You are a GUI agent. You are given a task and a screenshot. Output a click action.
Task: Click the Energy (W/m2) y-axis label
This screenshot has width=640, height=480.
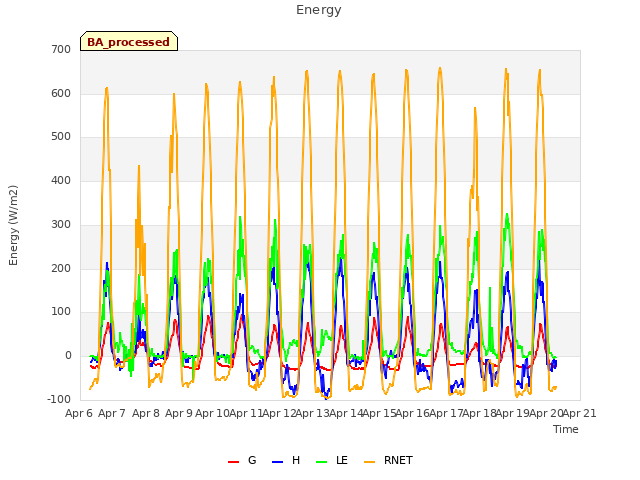[x=13, y=225]
